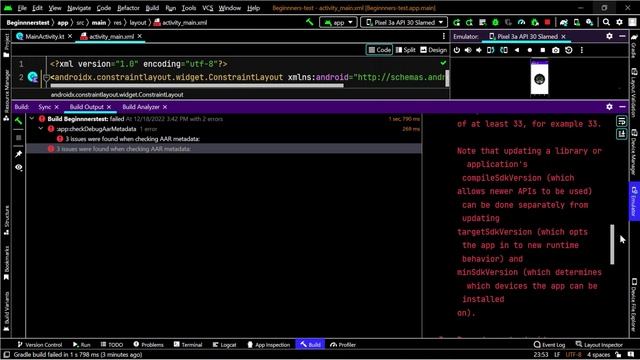
Task: Click the Make Project hammer icon in the top toolbar
Action: 310,22
